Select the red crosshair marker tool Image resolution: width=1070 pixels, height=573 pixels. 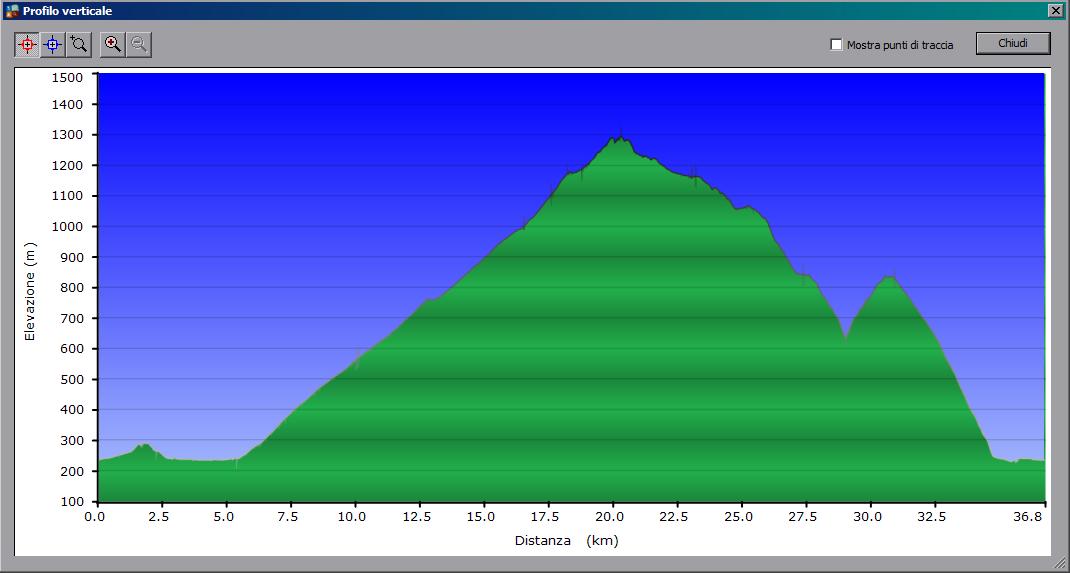(27, 44)
